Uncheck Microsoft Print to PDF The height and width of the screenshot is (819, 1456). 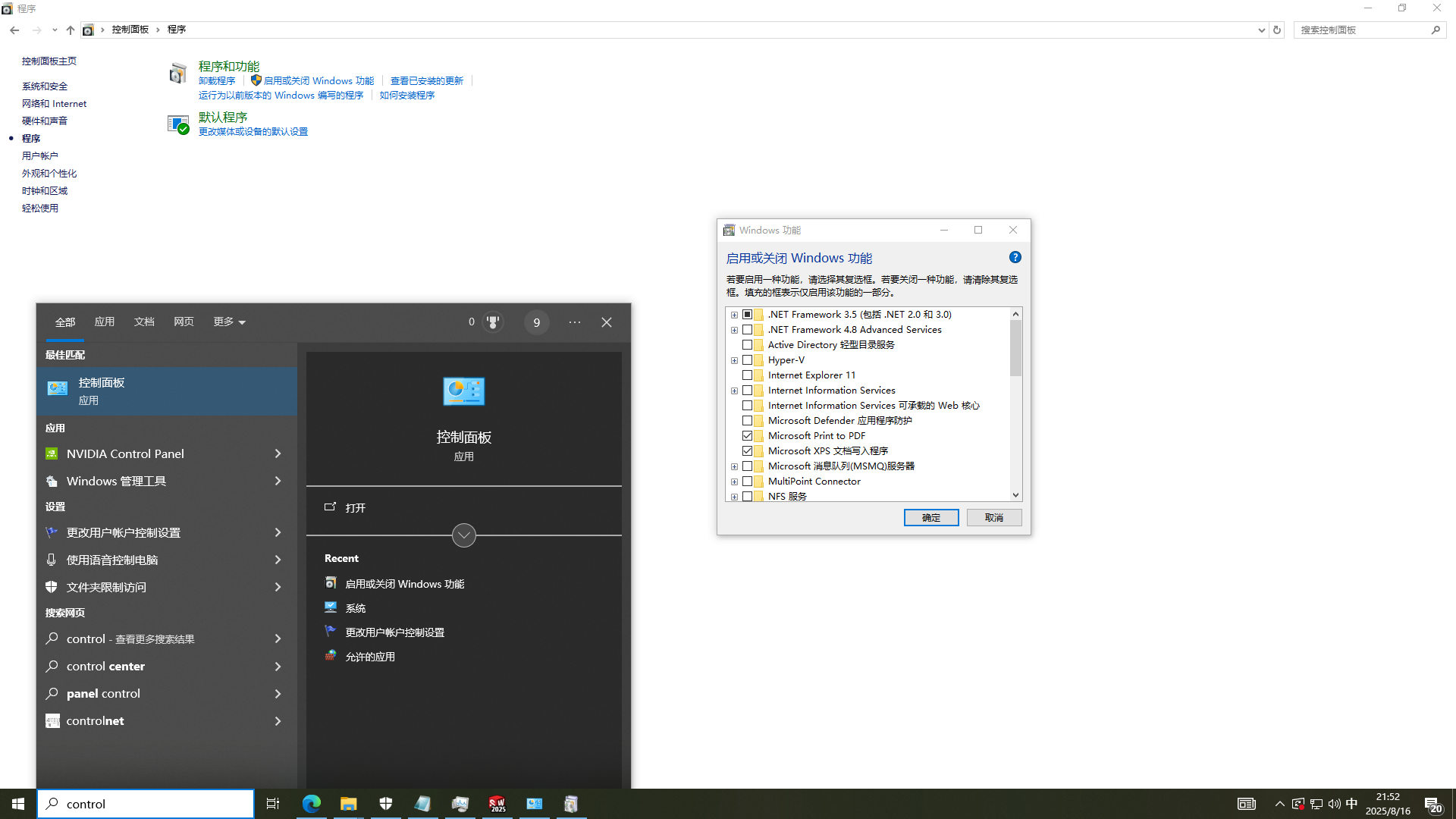[748, 435]
